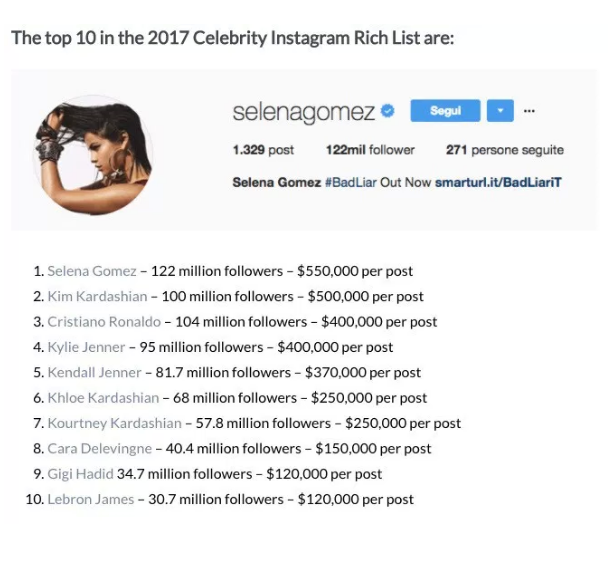Open the smarturl.it/BadLiariT link
608x564 pixels.
498,182
